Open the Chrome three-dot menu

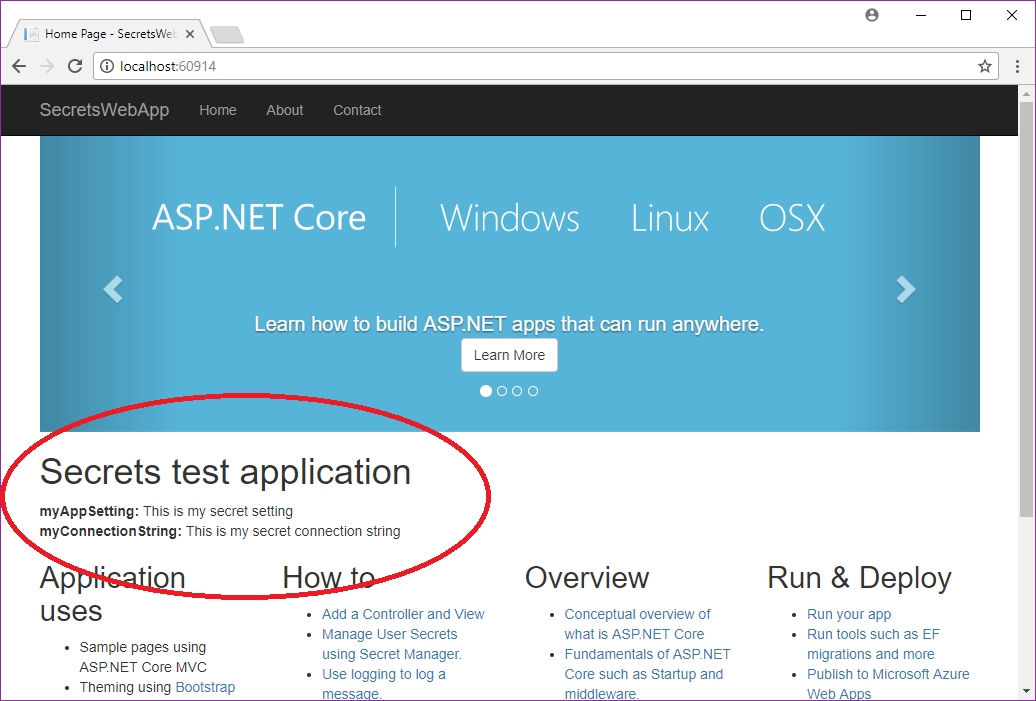(1017, 66)
